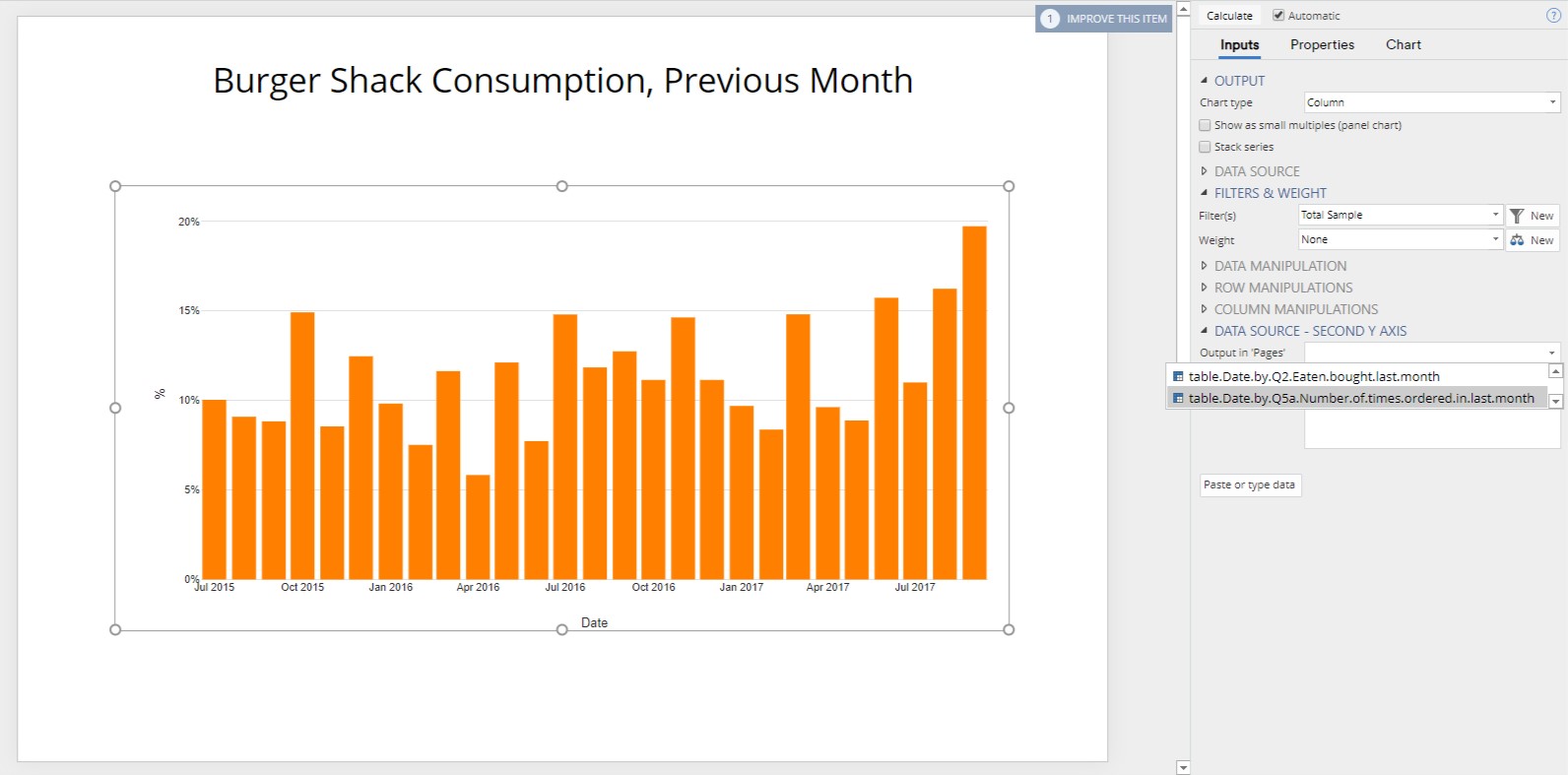The width and height of the screenshot is (1568, 775).
Task: Click dropdown list scroll down arrow
Action: tap(1555, 402)
